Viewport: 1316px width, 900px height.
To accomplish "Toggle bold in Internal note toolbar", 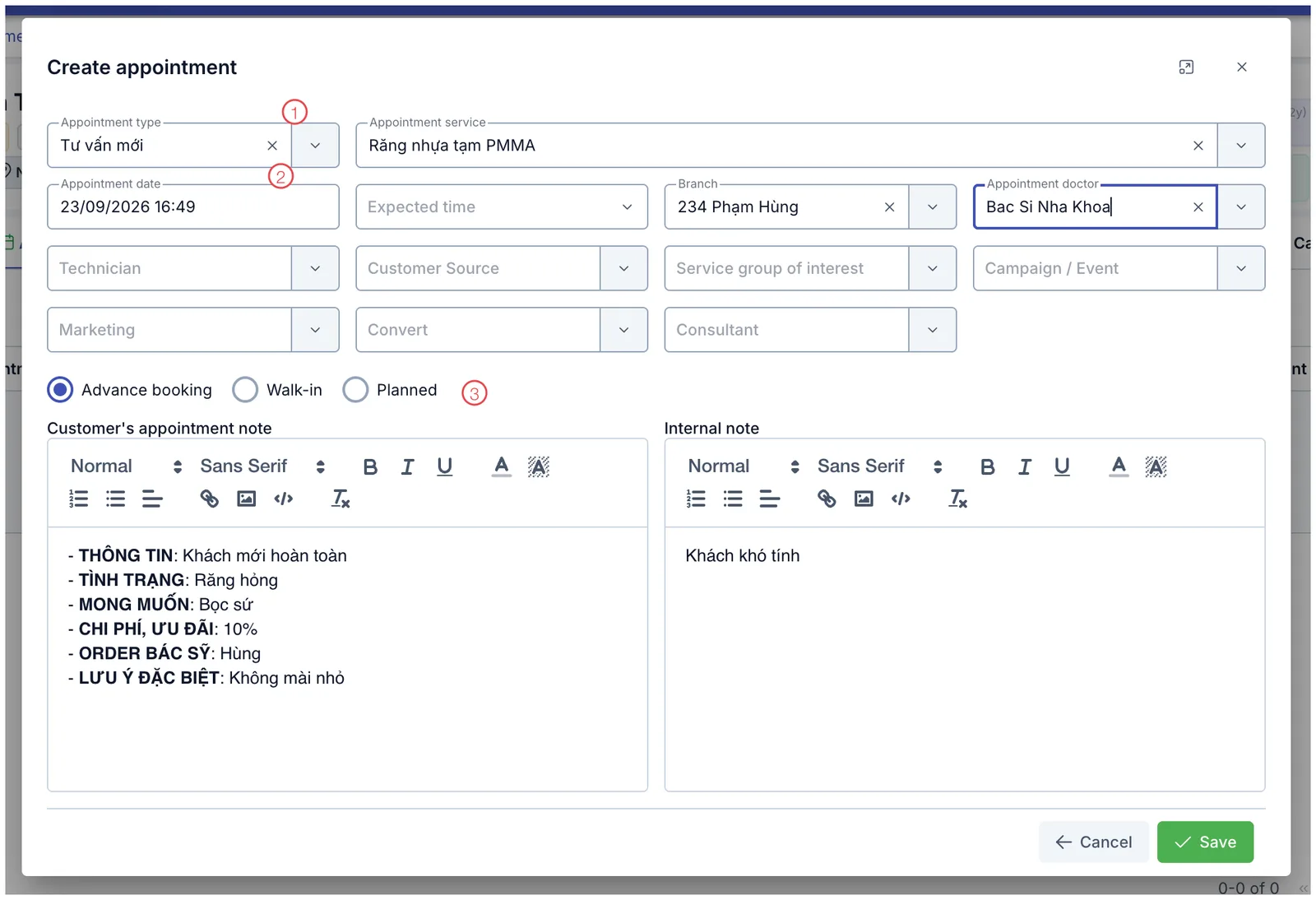I will 988,467.
